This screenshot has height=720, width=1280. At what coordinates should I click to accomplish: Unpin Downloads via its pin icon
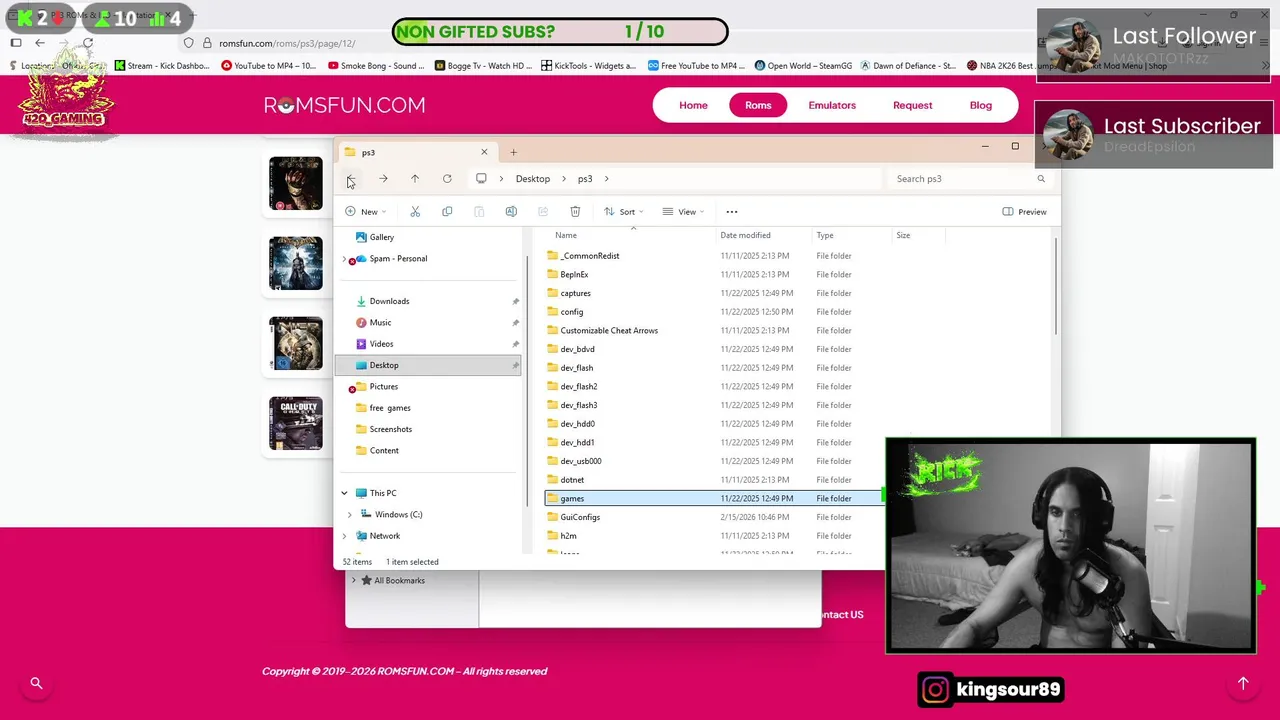[516, 301]
